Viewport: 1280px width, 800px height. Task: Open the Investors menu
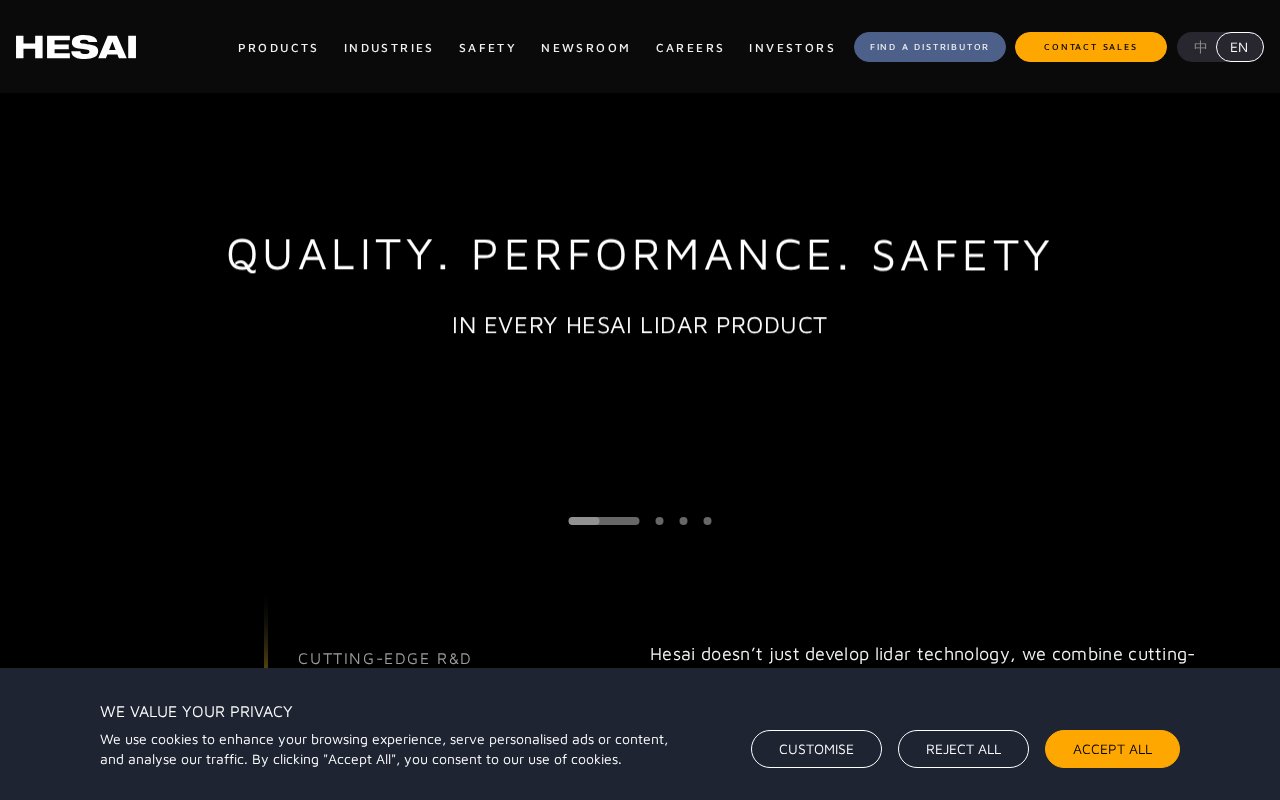792,48
